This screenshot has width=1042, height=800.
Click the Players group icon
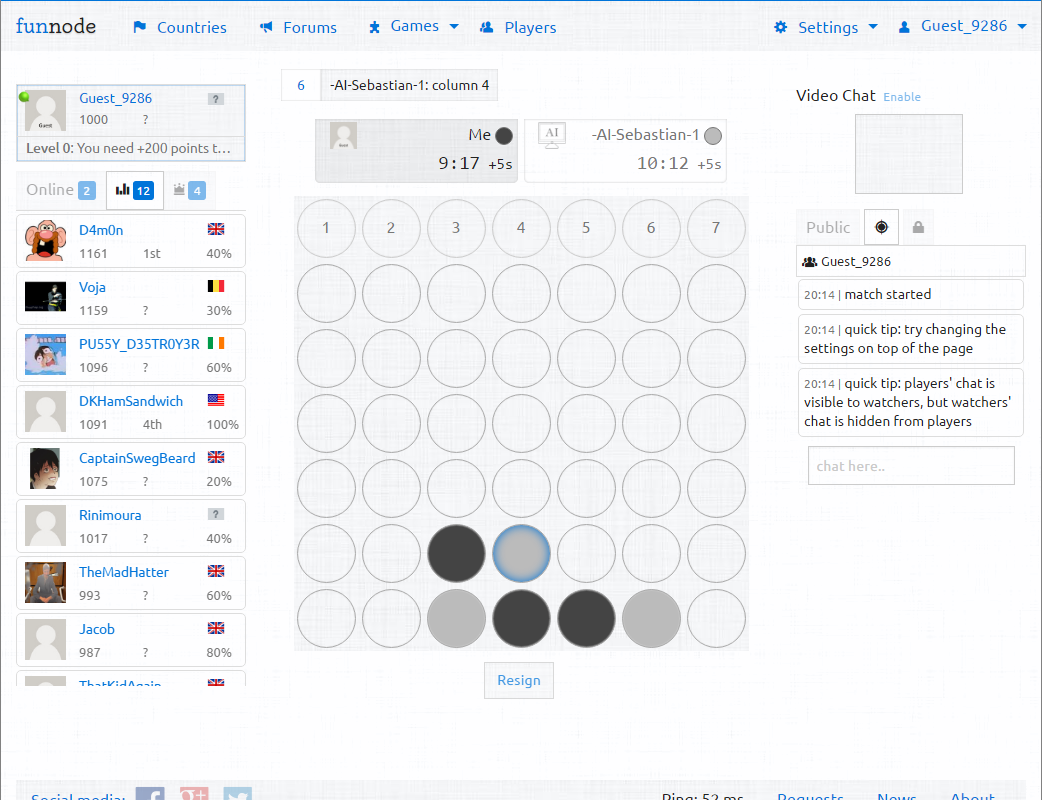coord(486,27)
